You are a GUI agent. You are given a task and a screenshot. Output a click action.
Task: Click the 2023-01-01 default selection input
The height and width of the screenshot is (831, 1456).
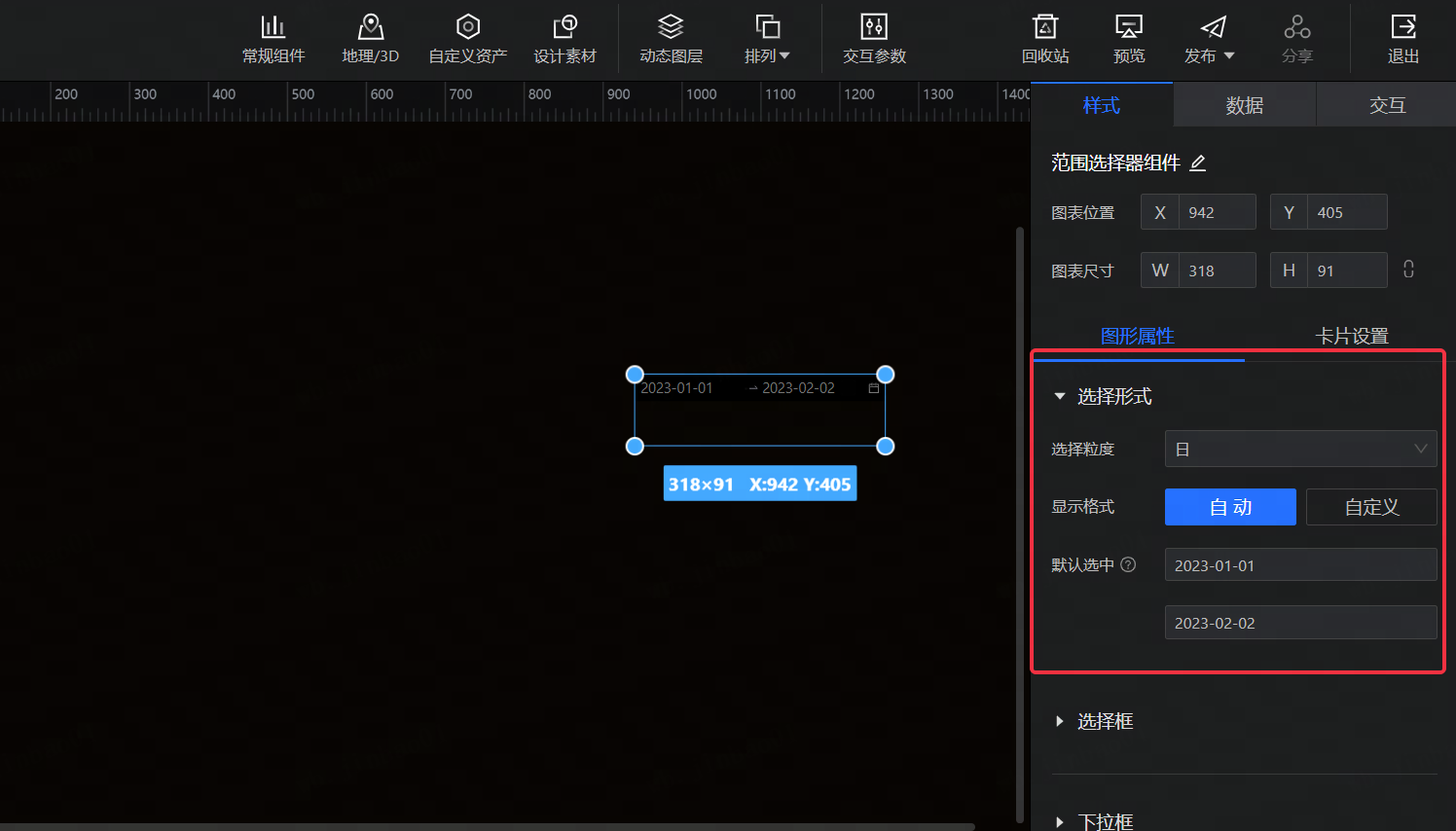1300,564
